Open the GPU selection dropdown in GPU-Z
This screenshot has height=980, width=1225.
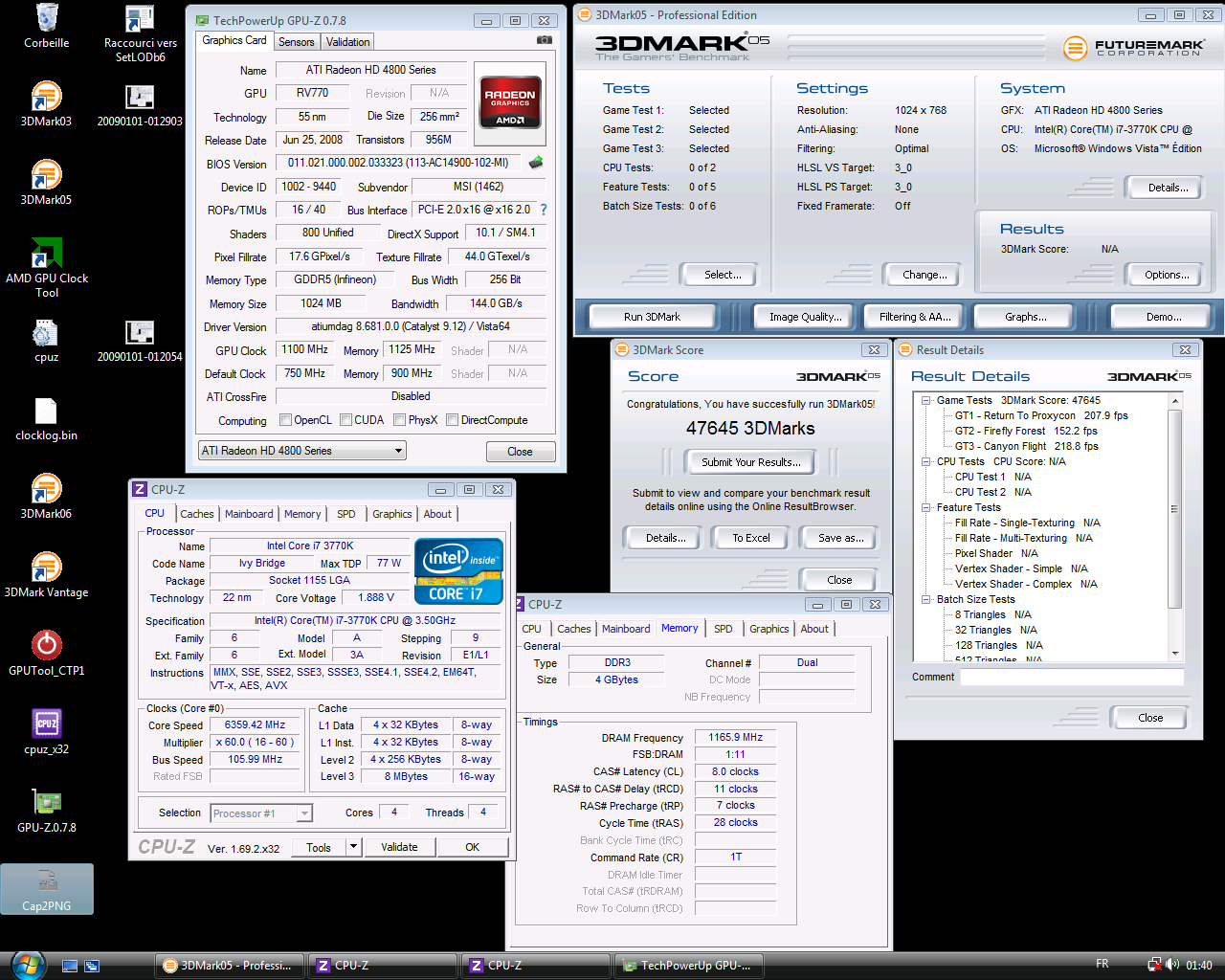coord(302,451)
